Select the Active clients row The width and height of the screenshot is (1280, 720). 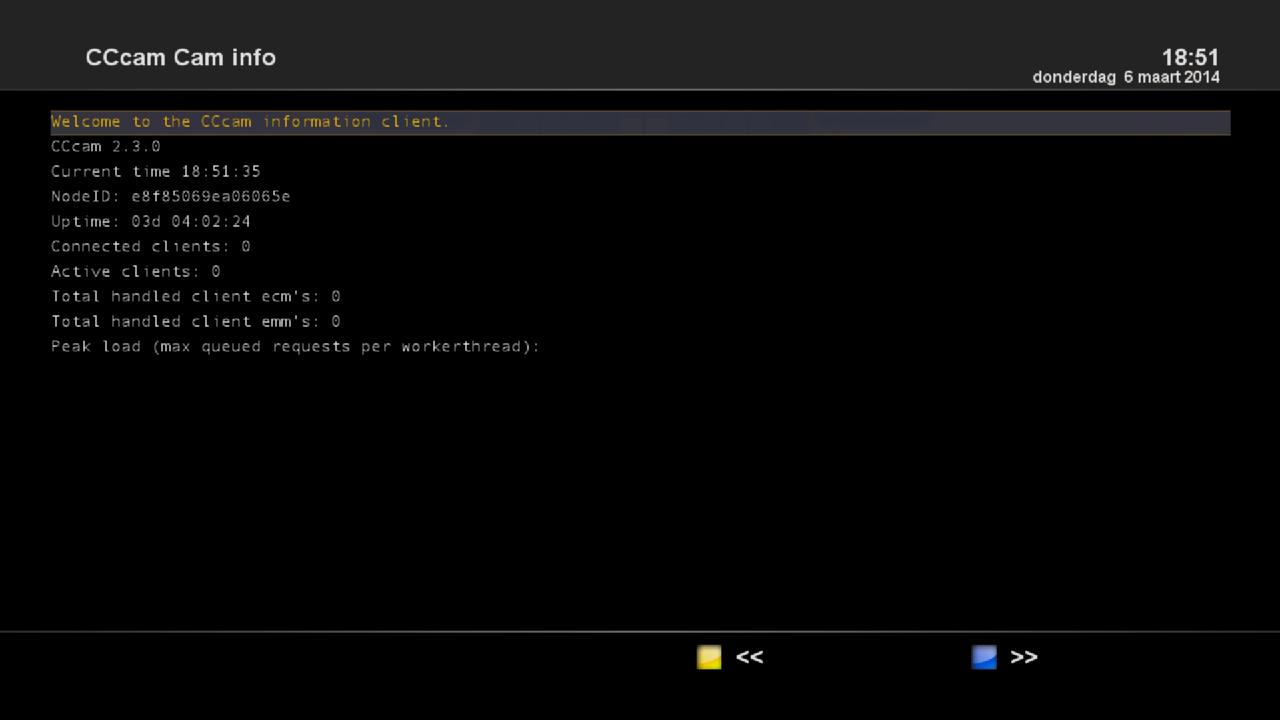(136, 272)
